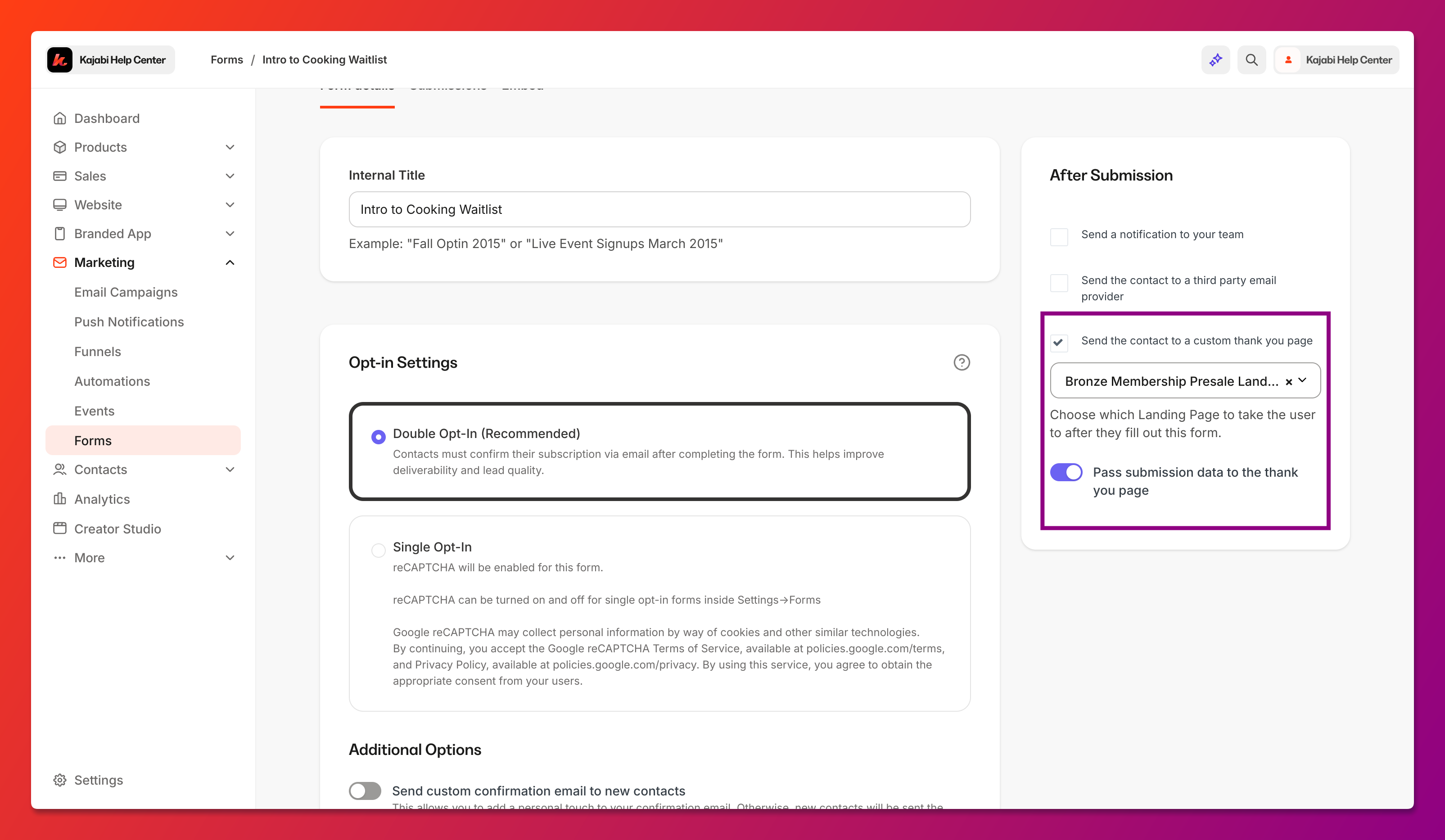Expand the Products menu chevron
Viewport: 1445px width, 840px height.
[x=230, y=147]
